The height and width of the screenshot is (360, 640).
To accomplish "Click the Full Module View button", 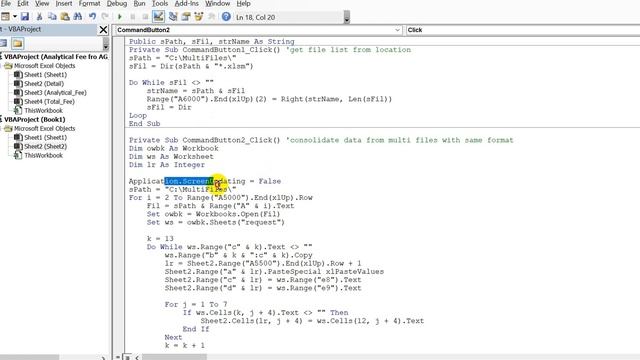I will 127,357.
